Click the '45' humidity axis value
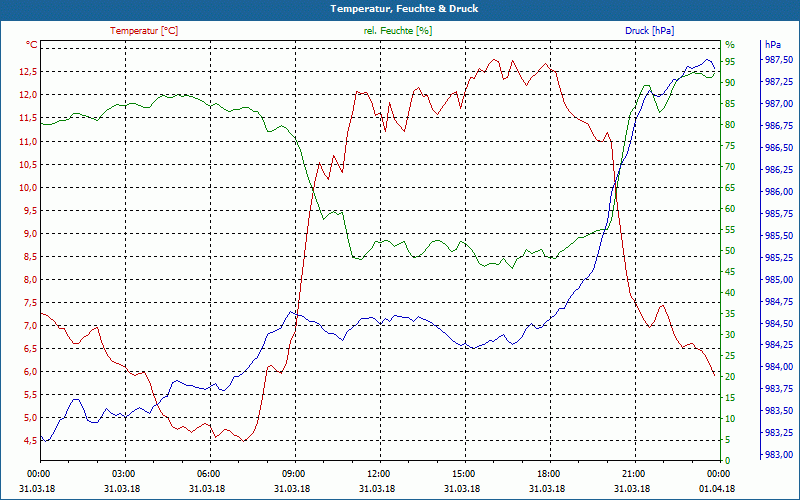The height and width of the screenshot is (500, 800). coord(730,272)
